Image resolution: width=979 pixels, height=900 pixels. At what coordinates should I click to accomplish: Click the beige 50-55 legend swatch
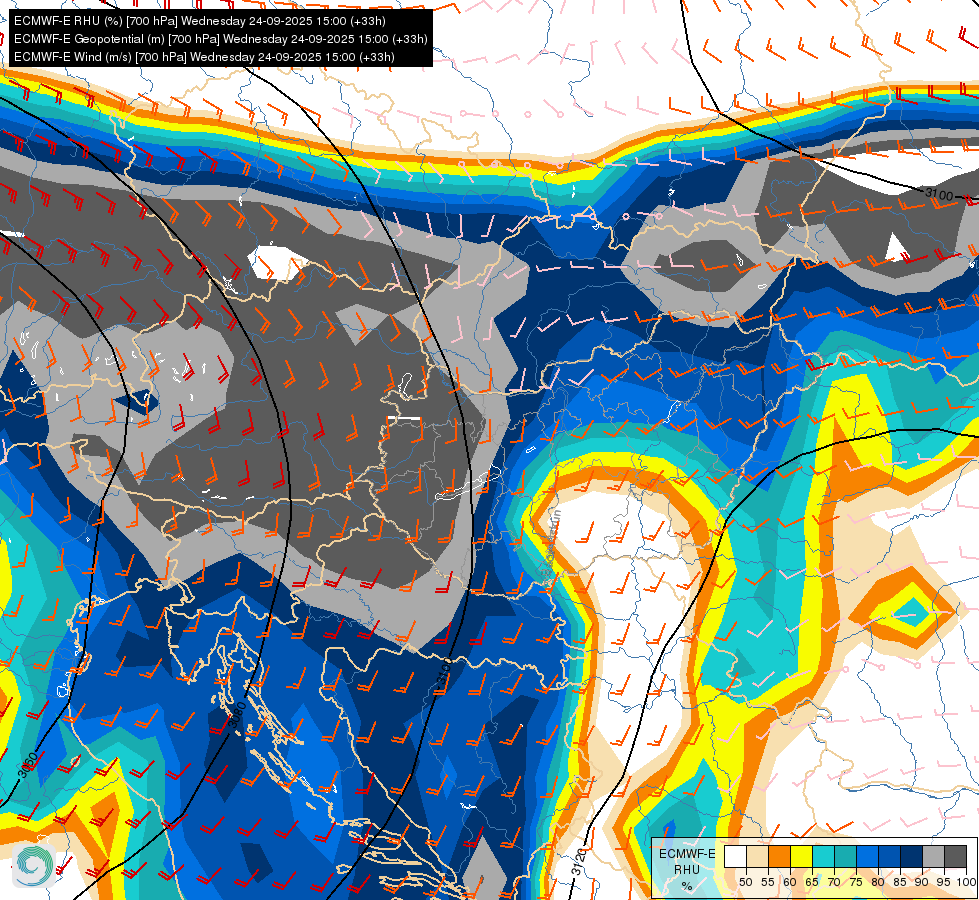(757, 856)
